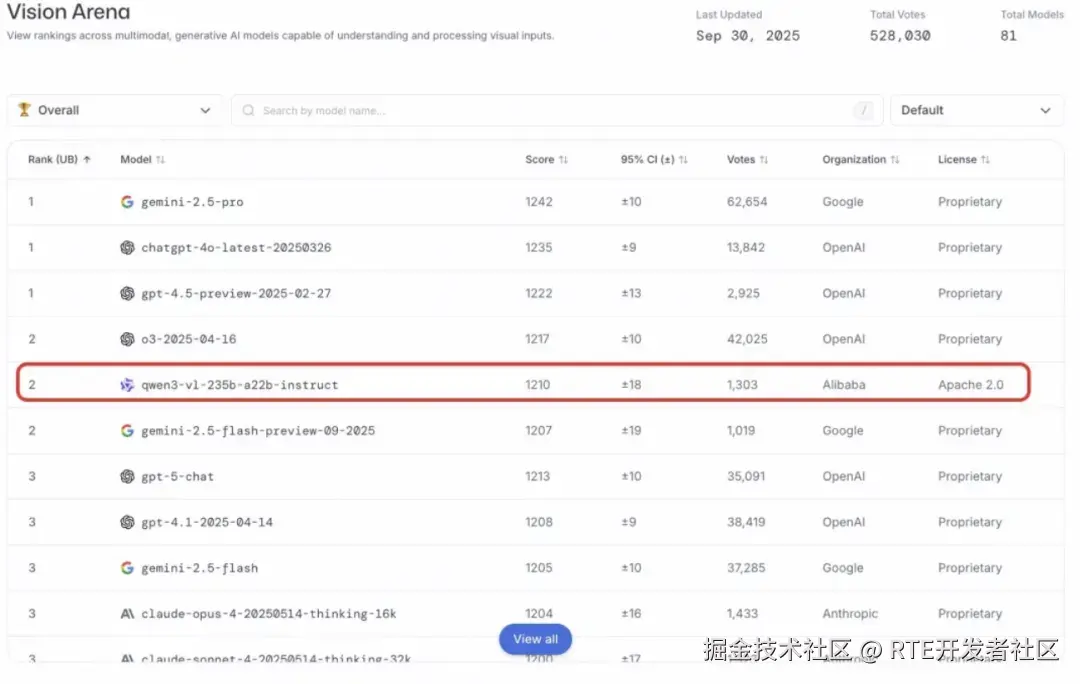Open the gemini-2.5-pro model name
The height and width of the screenshot is (684, 1080).
click(x=192, y=202)
